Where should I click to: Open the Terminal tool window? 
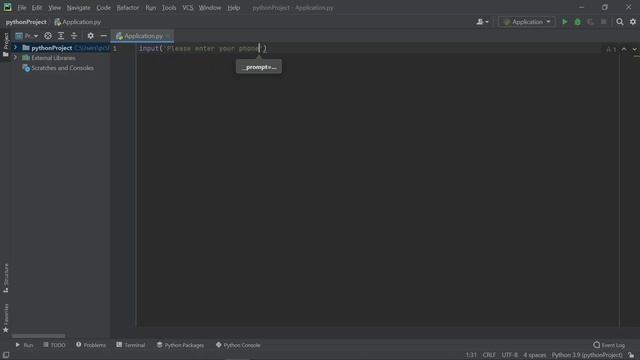(x=131, y=345)
